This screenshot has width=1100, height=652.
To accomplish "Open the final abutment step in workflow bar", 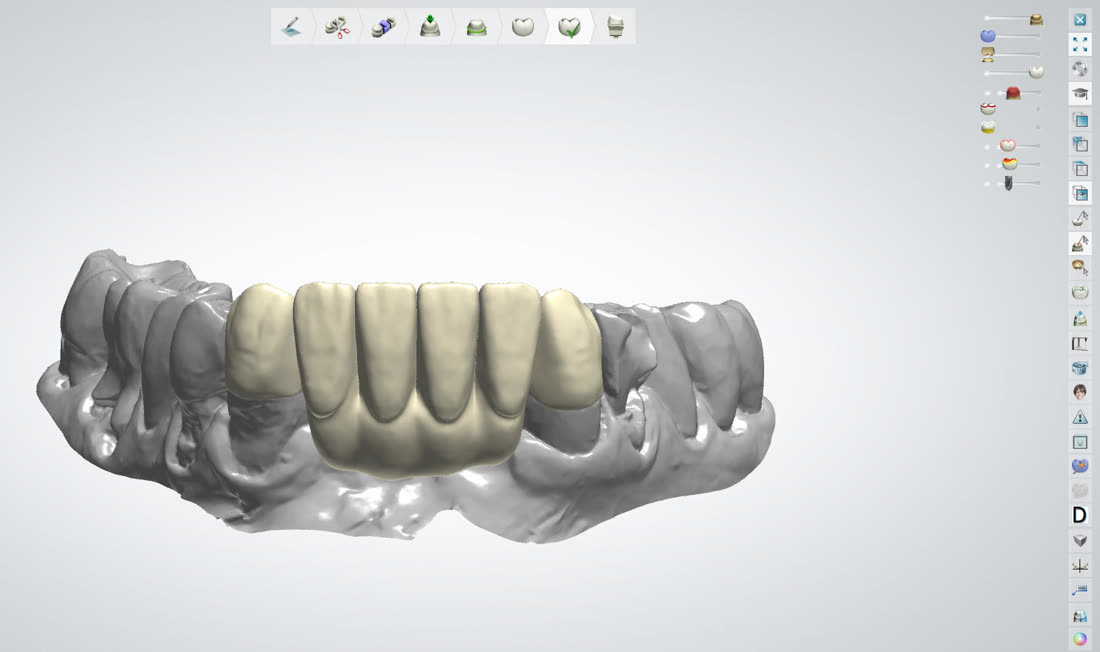I will click(x=615, y=27).
